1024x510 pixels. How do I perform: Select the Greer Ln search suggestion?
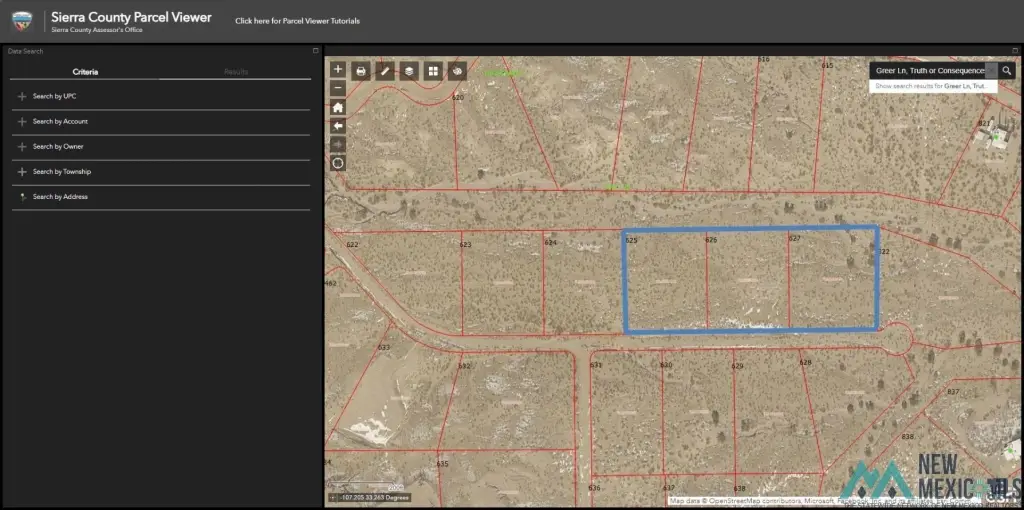coord(931,87)
